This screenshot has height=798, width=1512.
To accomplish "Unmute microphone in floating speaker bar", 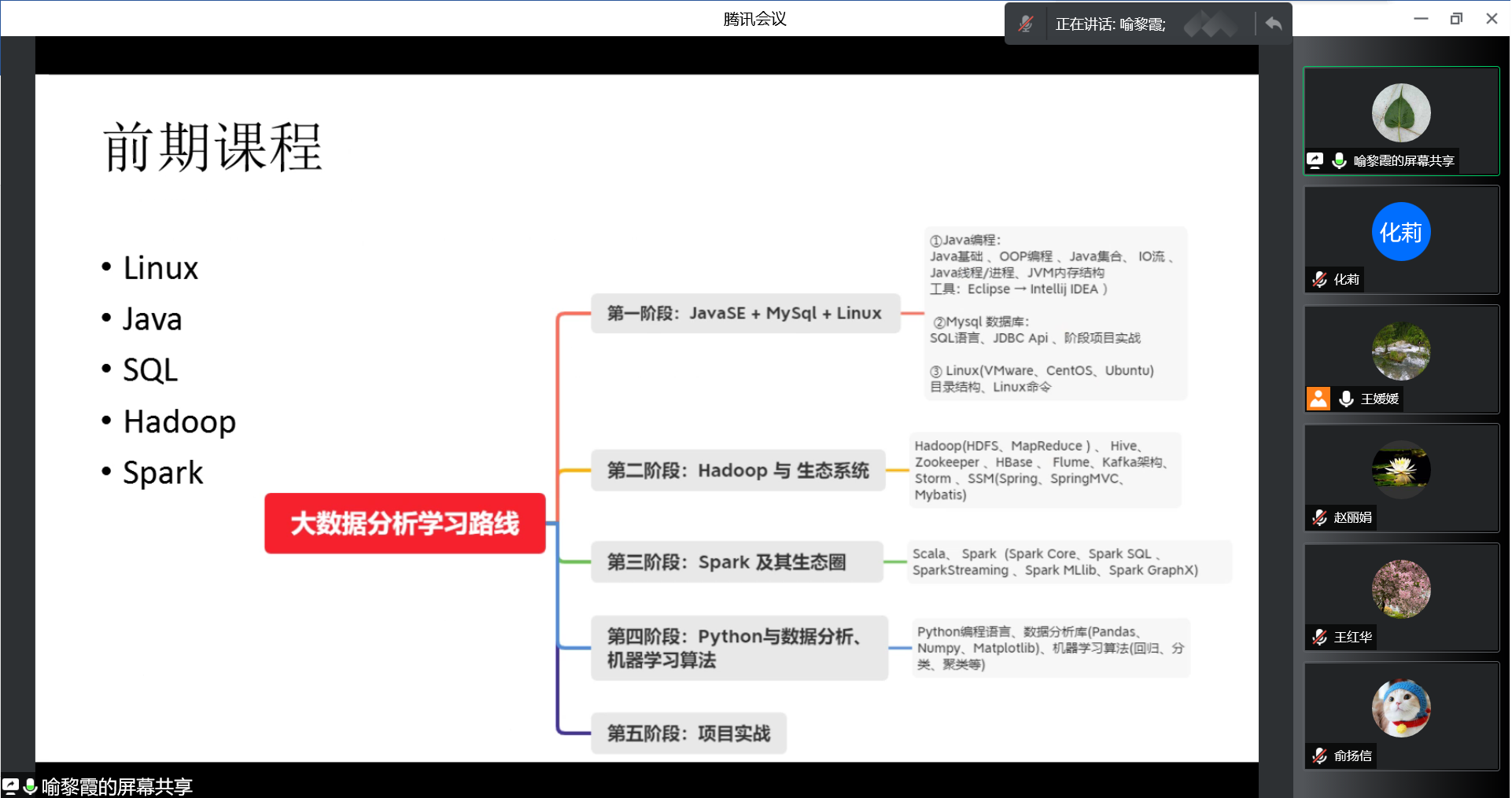I will coord(1025,24).
